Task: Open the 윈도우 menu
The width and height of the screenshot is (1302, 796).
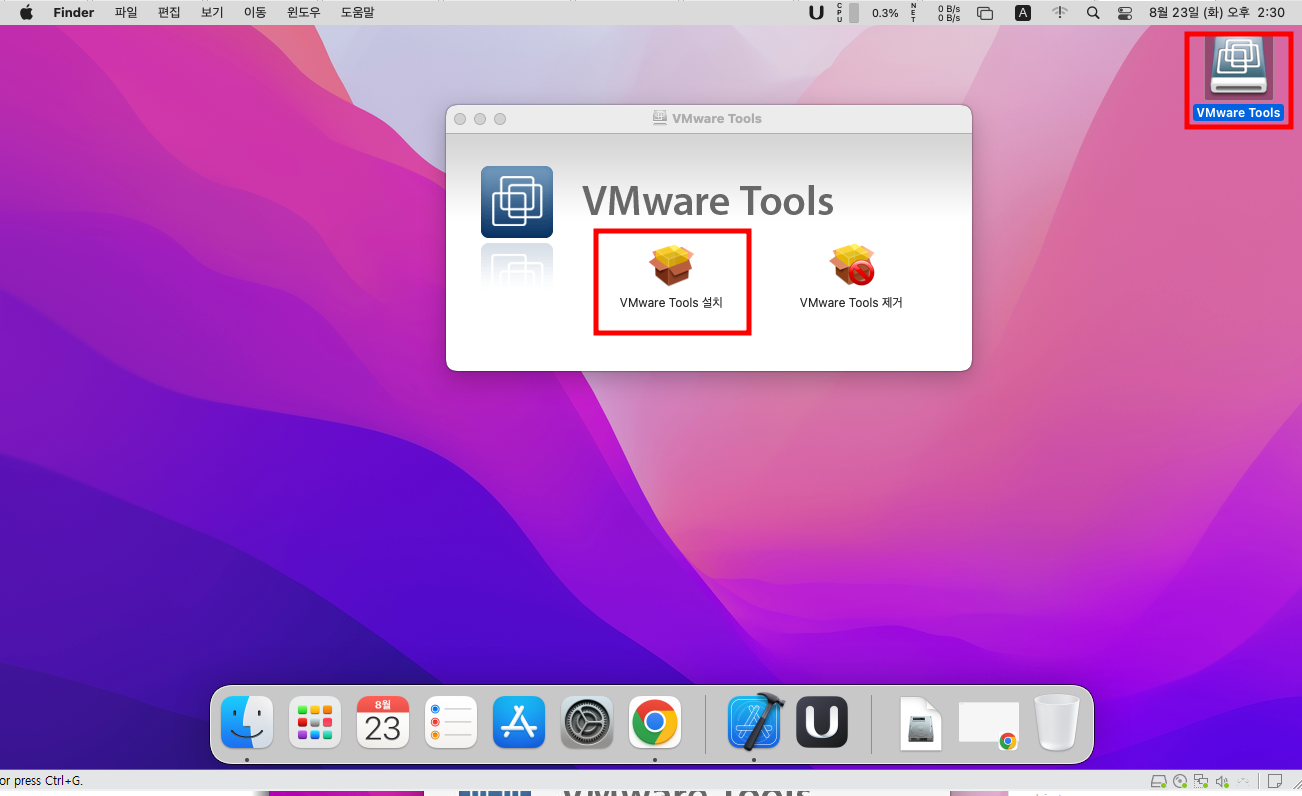Action: click(304, 13)
